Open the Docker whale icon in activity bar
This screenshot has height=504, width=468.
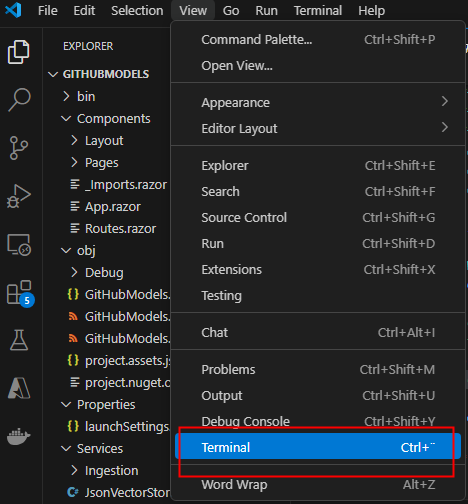[19, 436]
